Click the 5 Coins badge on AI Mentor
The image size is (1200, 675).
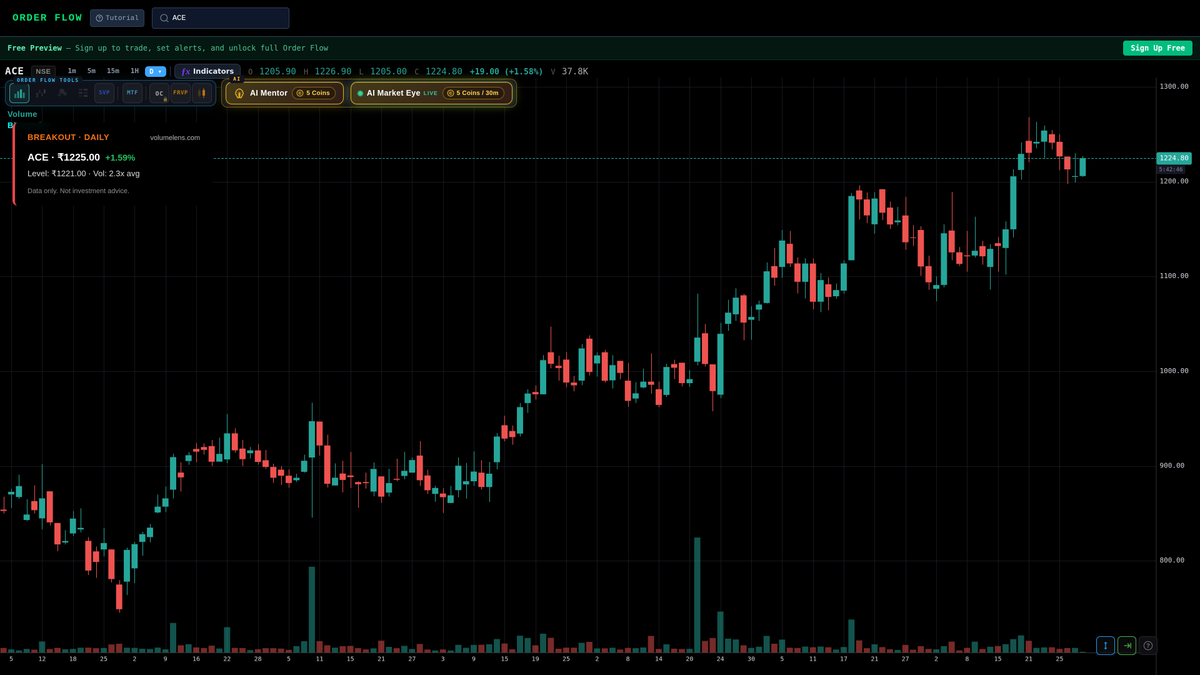coord(314,93)
